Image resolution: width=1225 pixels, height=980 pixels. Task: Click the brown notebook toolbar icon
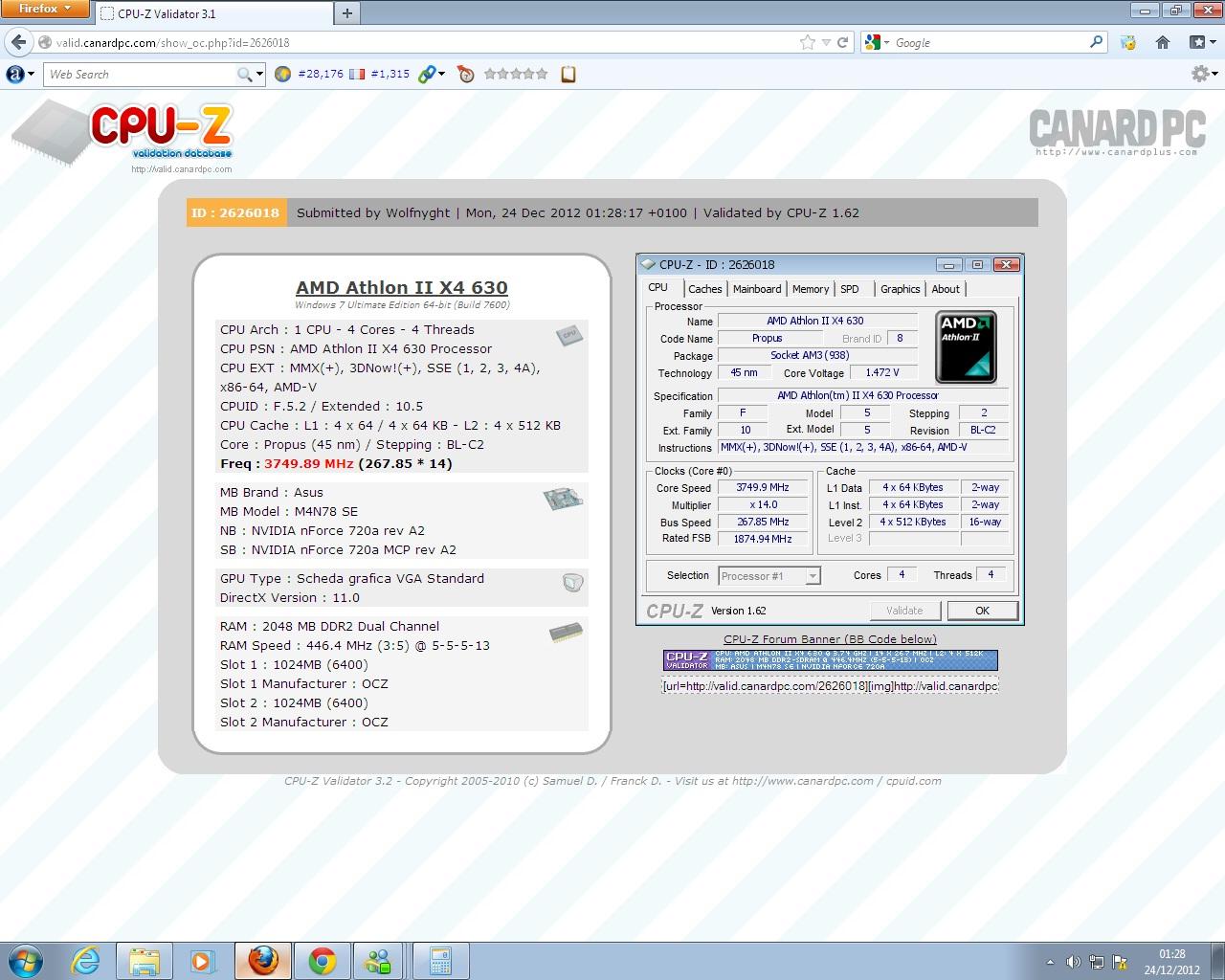(x=568, y=74)
